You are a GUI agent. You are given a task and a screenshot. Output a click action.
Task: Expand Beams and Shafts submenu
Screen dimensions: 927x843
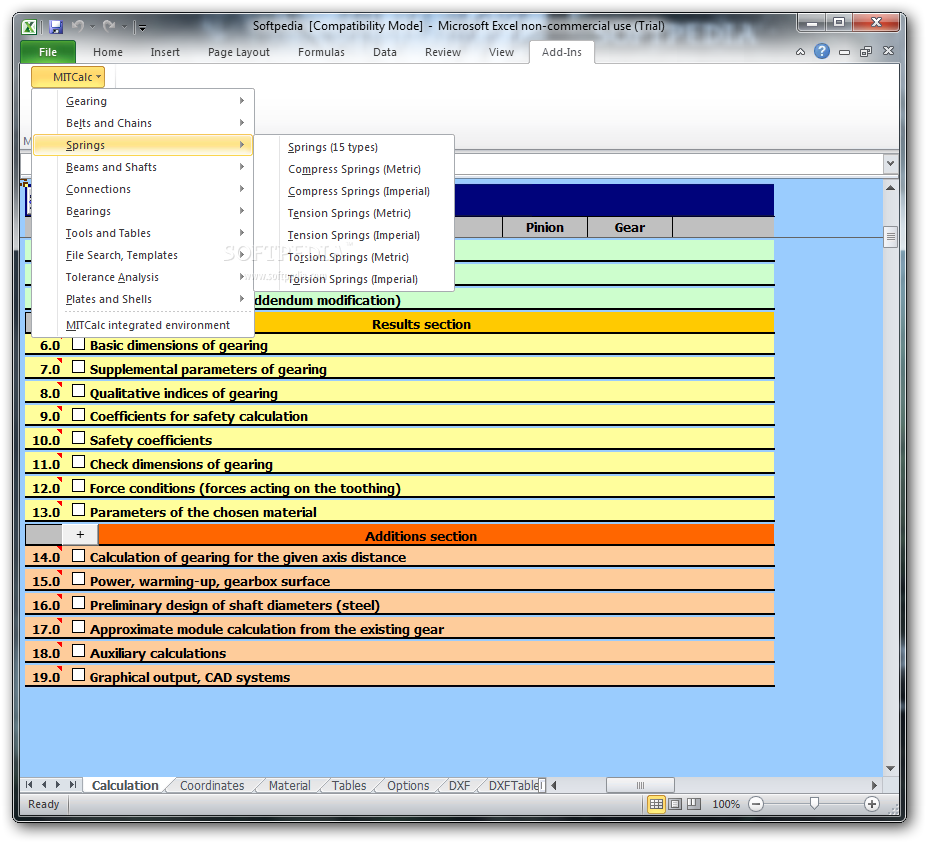pyautogui.click(x=144, y=167)
